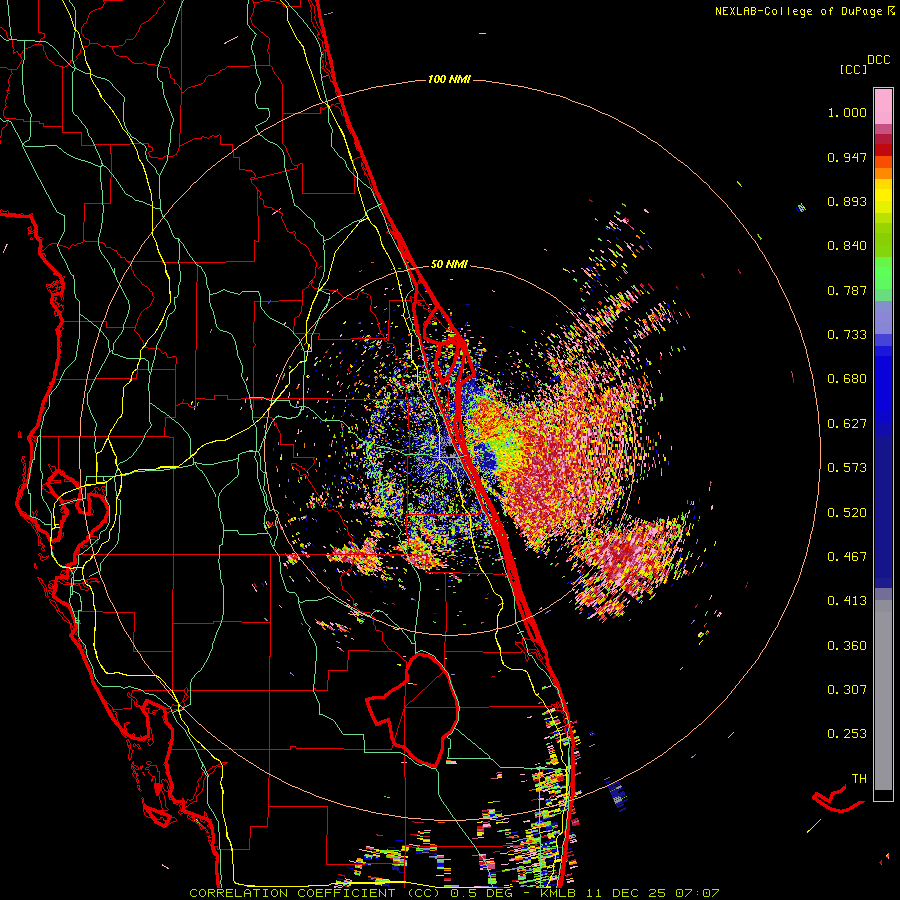Click the 0.413 color scale label
The width and height of the screenshot is (900, 900).
(x=847, y=601)
